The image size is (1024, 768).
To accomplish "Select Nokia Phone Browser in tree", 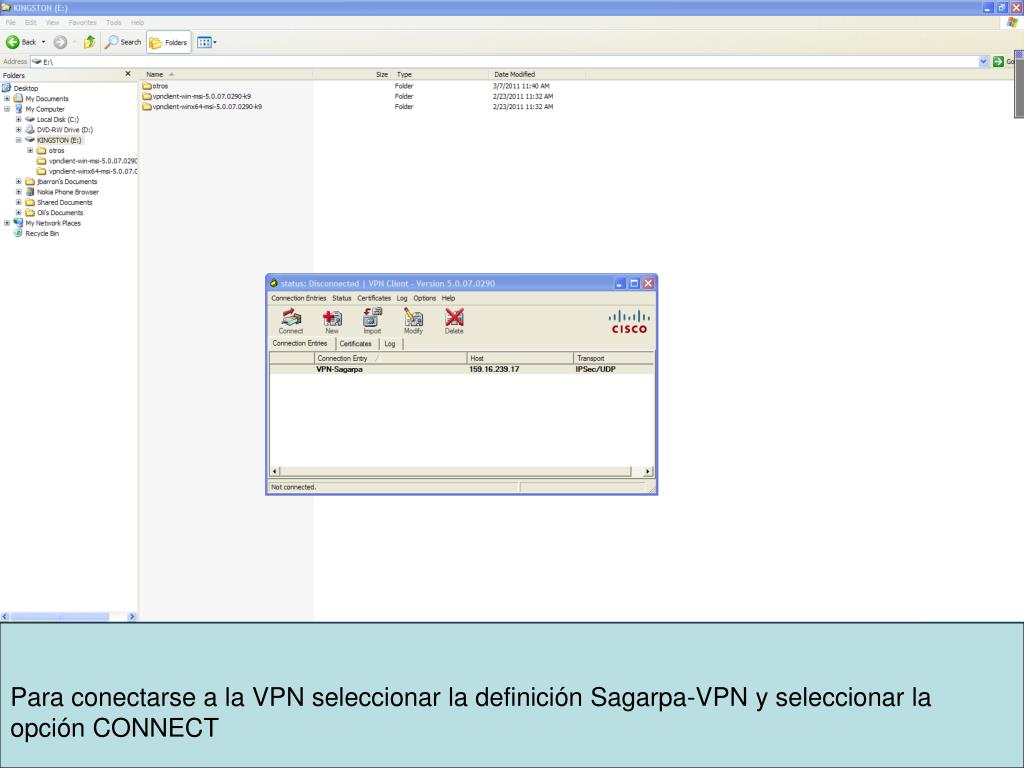I will click(67, 192).
